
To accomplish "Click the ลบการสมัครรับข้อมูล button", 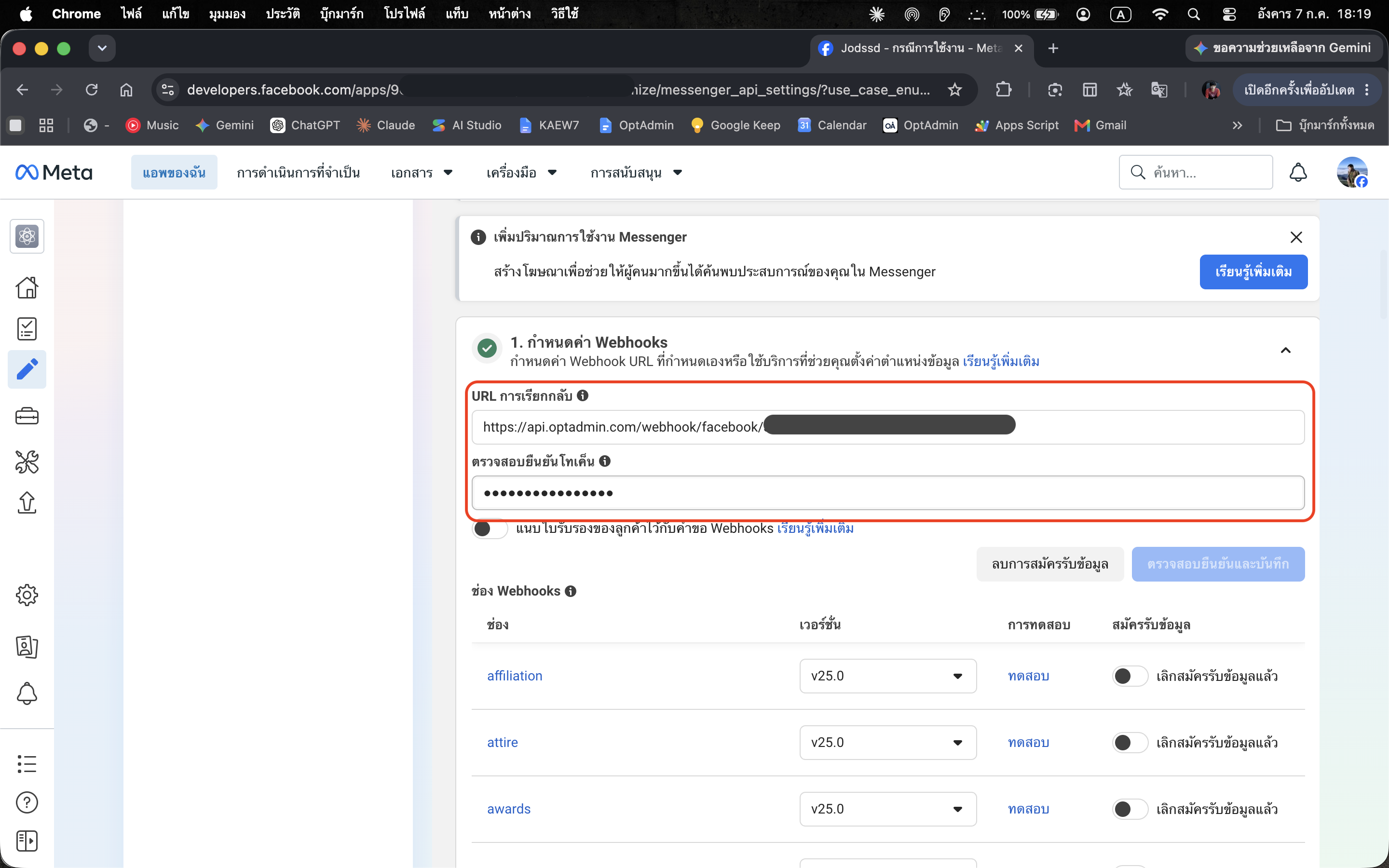I will (1050, 564).
